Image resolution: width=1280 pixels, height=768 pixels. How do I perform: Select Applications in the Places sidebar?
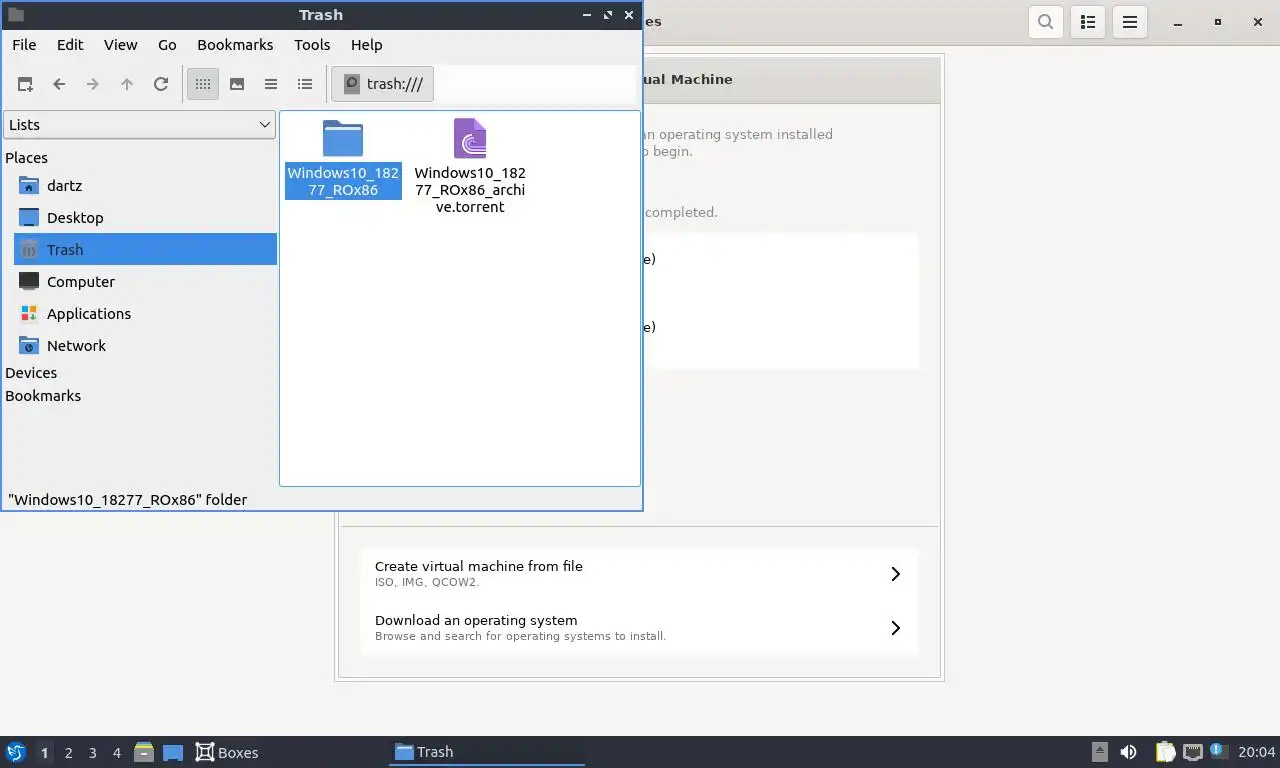pos(145,314)
